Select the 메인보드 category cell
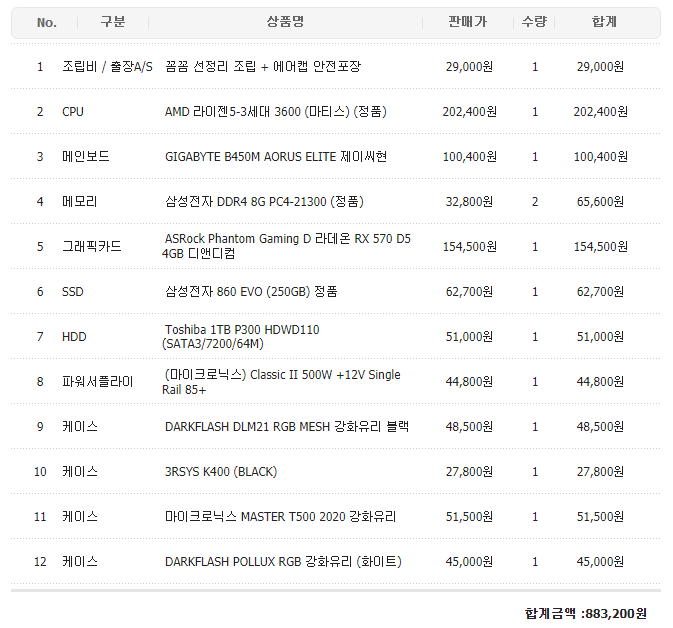The height and width of the screenshot is (628, 673). [x=86, y=157]
